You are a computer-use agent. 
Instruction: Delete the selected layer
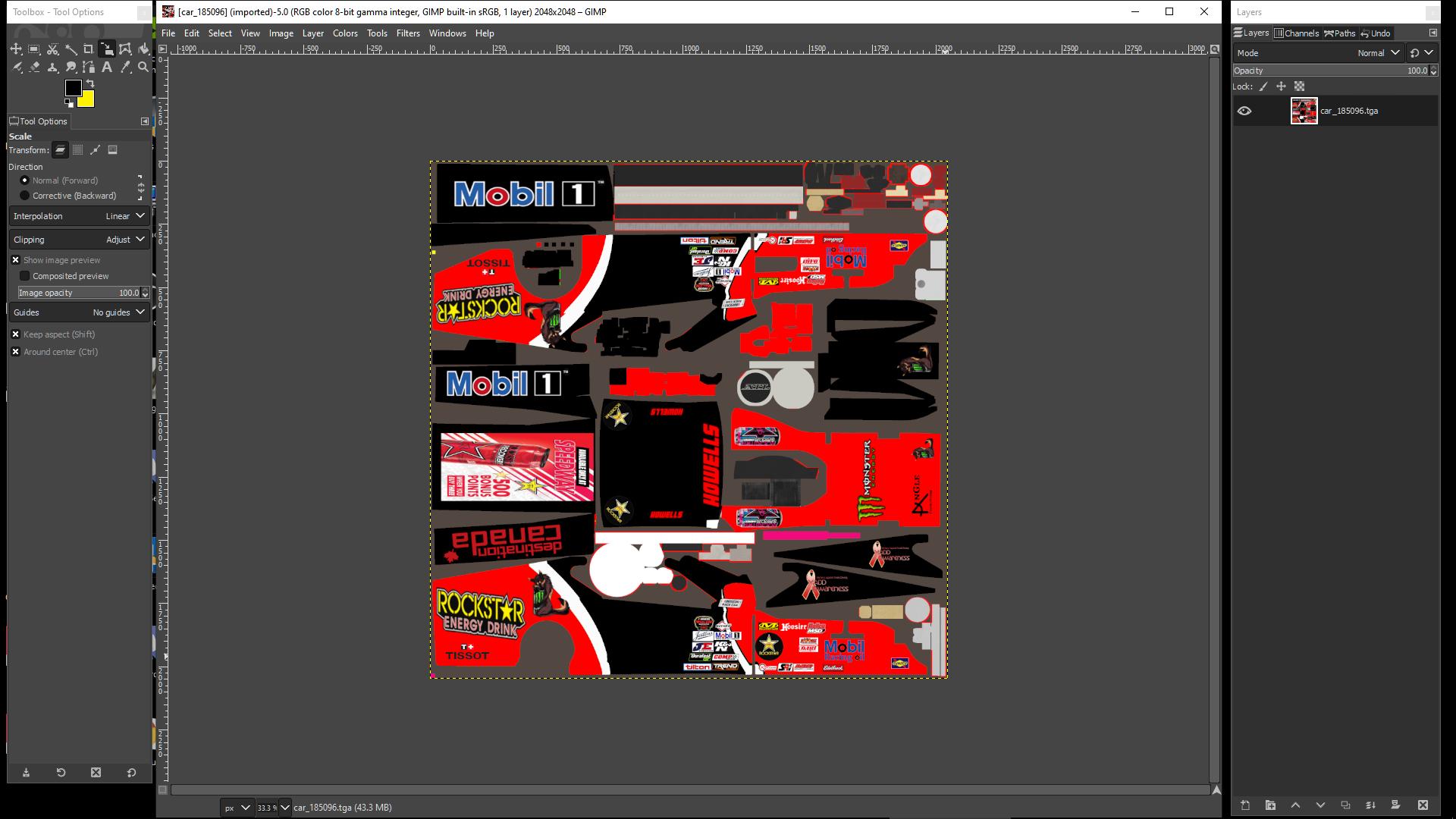pyautogui.click(x=1423, y=807)
